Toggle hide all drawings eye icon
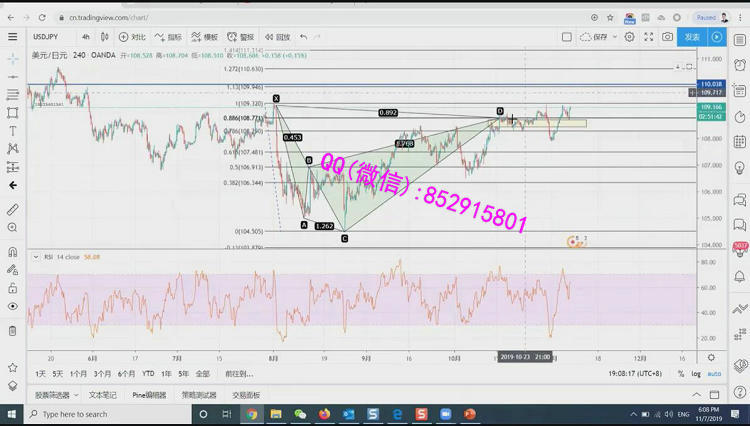750x426 pixels. click(13, 306)
